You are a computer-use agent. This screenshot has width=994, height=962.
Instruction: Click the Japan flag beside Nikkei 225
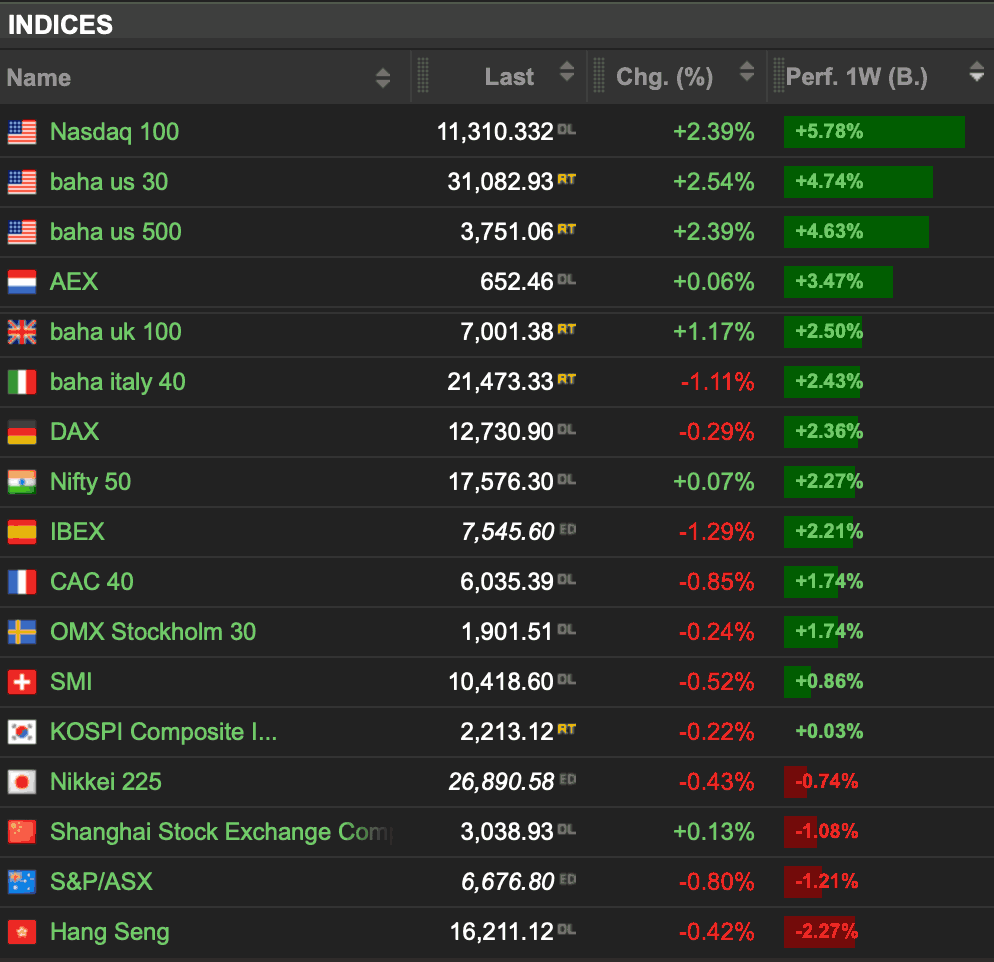[22, 783]
